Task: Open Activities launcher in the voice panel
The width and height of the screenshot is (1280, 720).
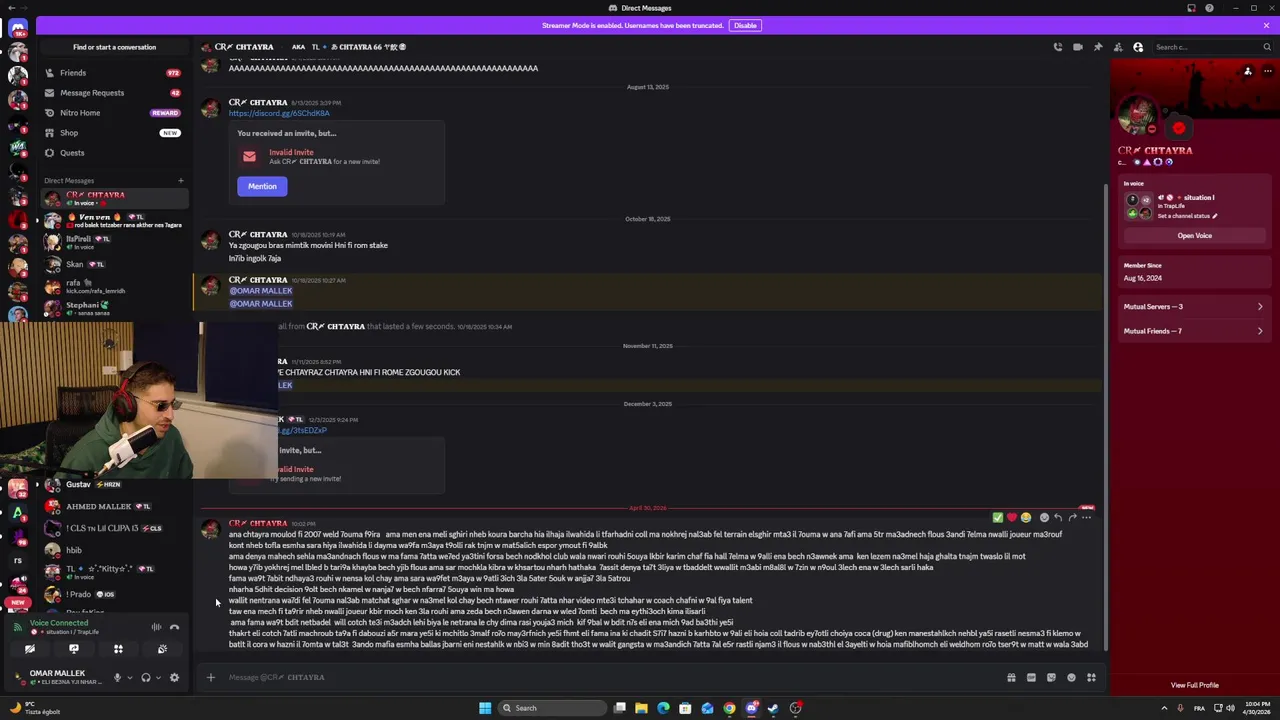Action: 118,649
